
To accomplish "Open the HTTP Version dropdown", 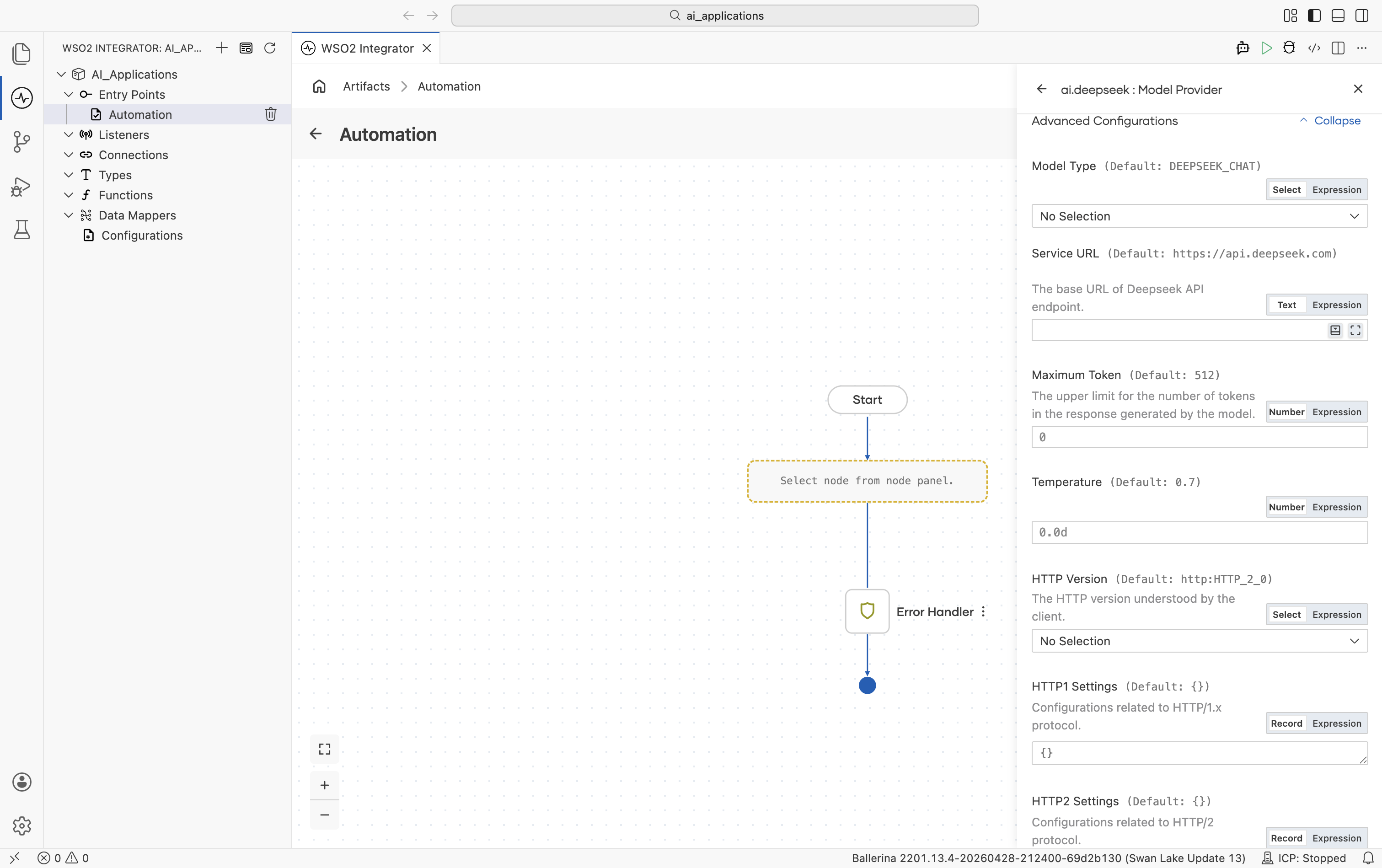I will tap(1199, 641).
